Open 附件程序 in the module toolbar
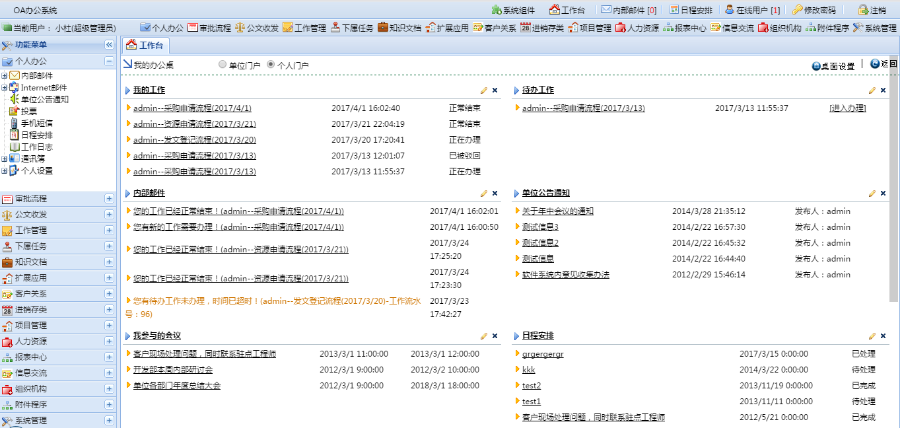Image resolution: width=900 pixels, height=428 pixels. pos(827,28)
